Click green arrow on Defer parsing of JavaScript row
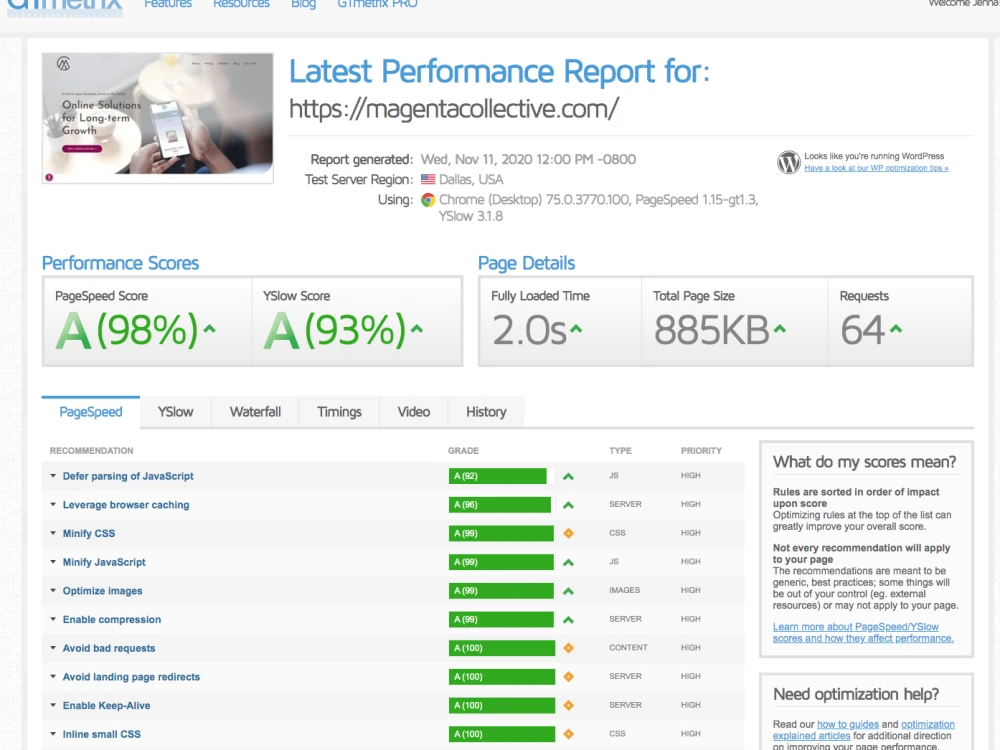This screenshot has height=750, width=1000. tap(568, 476)
